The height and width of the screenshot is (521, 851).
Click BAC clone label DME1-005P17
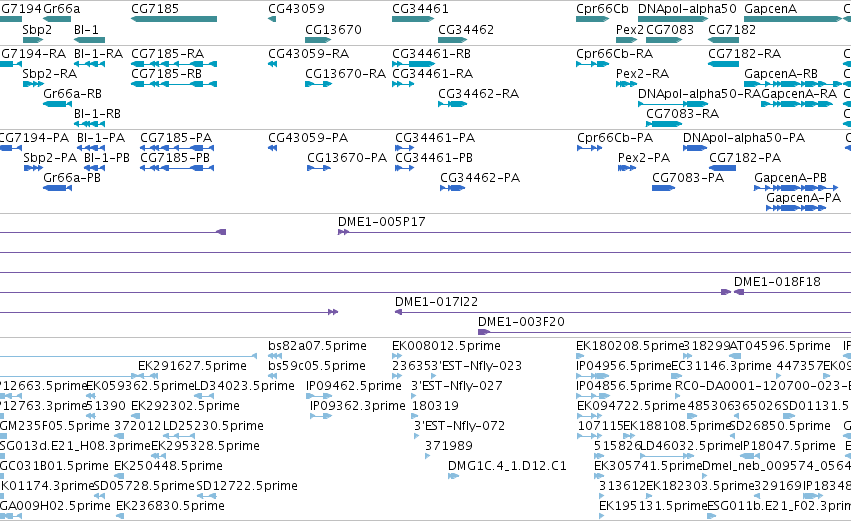click(382, 221)
